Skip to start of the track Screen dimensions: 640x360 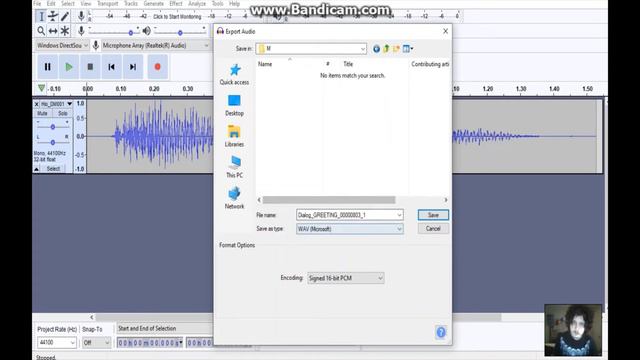(x=111, y=67)
